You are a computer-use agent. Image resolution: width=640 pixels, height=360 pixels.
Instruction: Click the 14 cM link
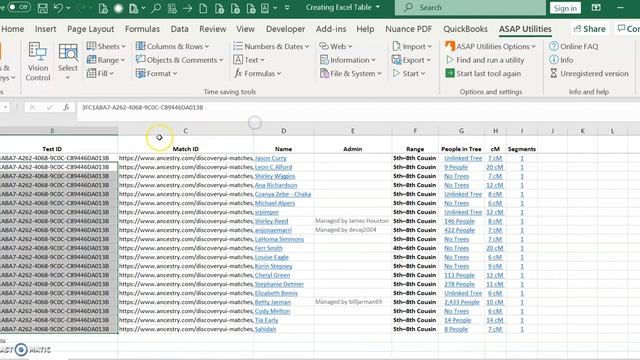[x=495, y=320]
